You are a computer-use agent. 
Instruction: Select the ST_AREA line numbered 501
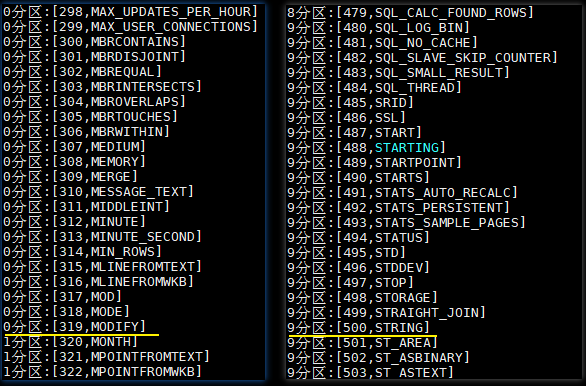coord(362,343)
